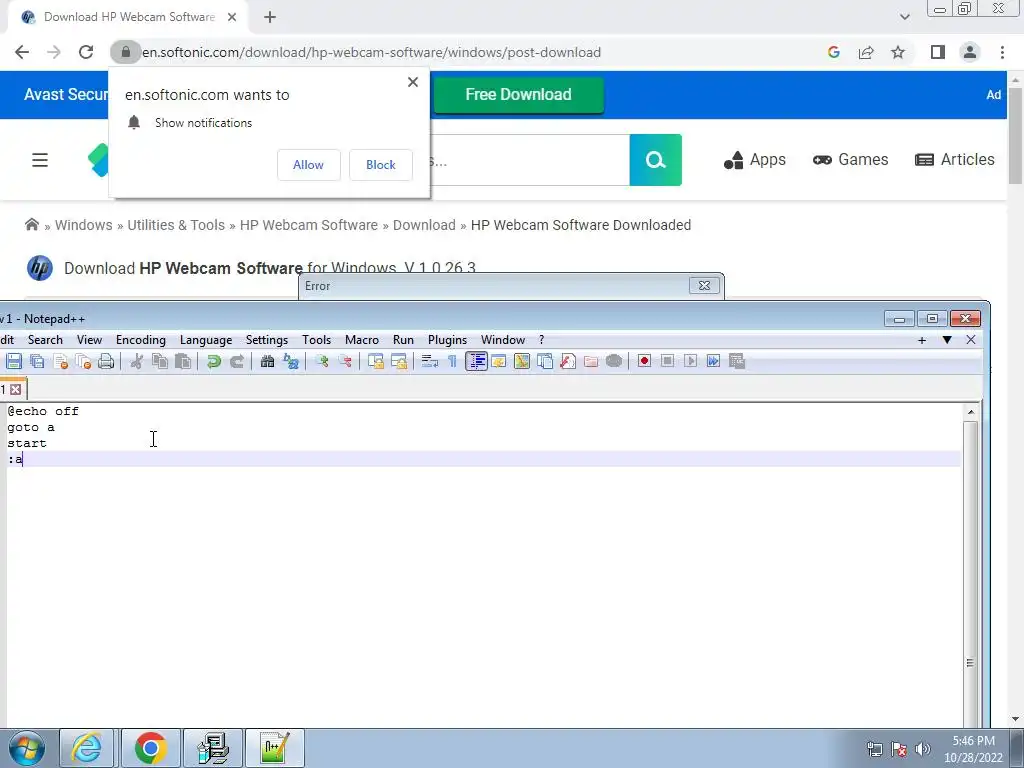Open Document Map icon in Notepad++
Screen dimensions: 1024x768
[522, 361]
